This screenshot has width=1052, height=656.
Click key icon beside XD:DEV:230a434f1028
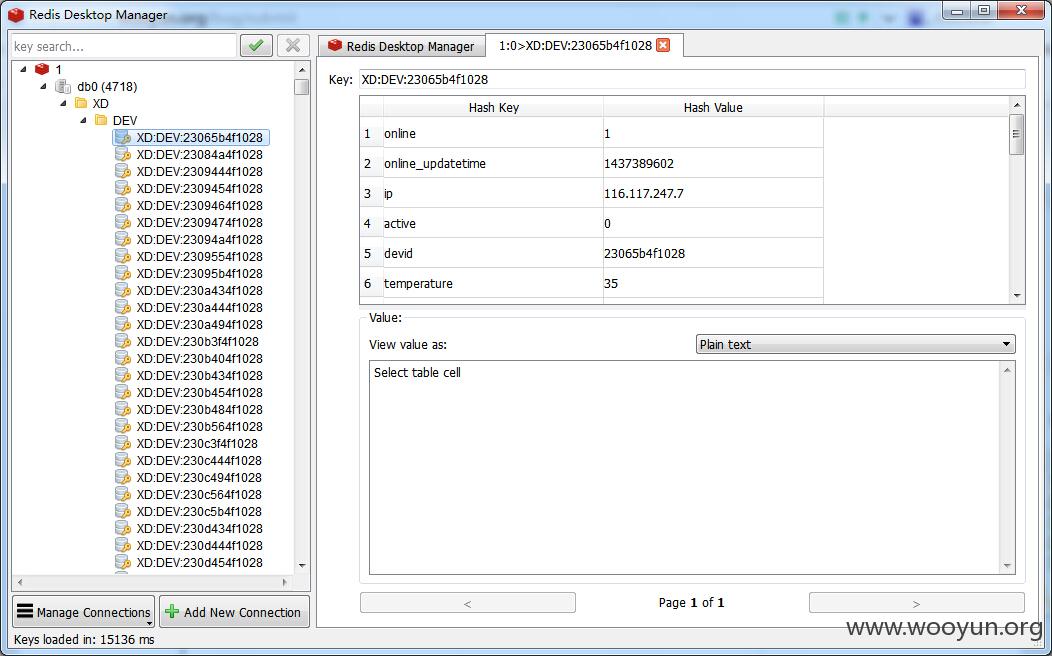[123, 290]
